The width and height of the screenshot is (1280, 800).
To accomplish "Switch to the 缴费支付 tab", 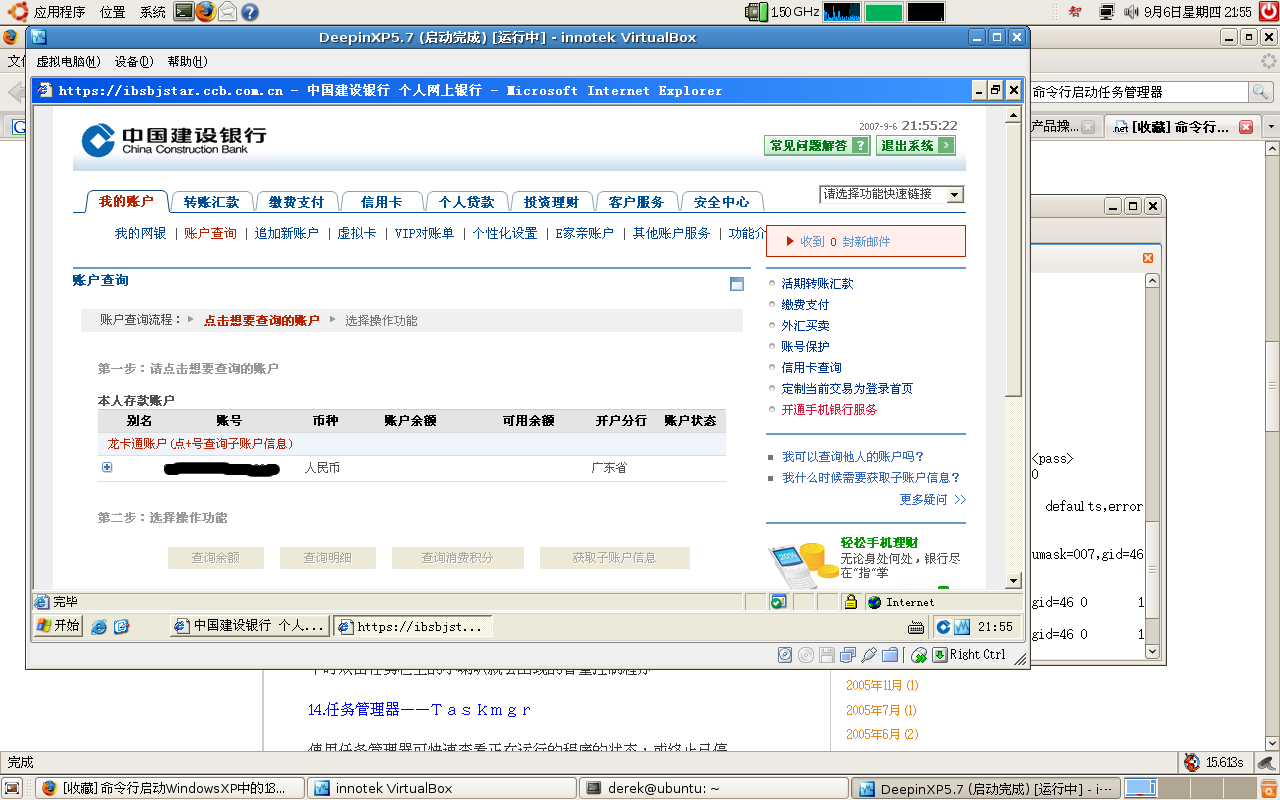I will [x=296, y=202].
